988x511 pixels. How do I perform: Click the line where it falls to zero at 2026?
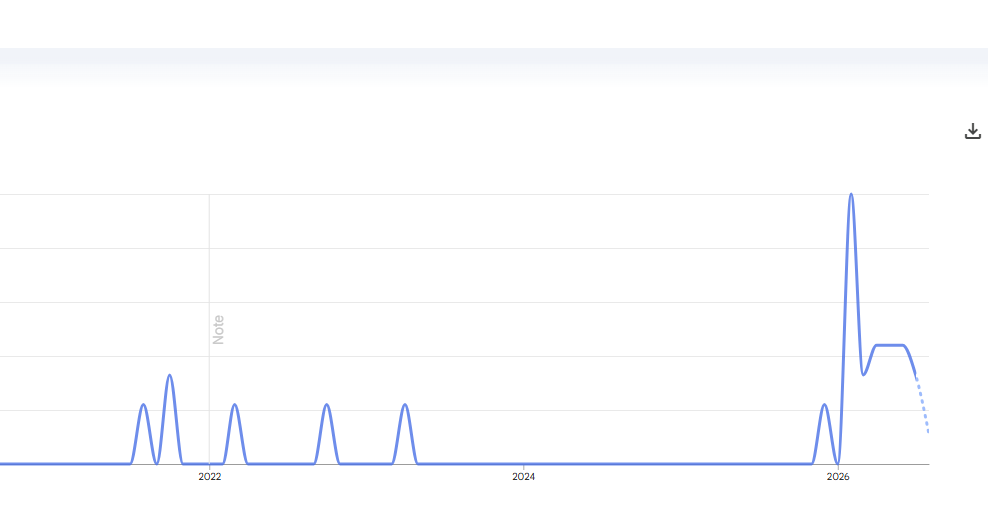(x=838, y=463)
